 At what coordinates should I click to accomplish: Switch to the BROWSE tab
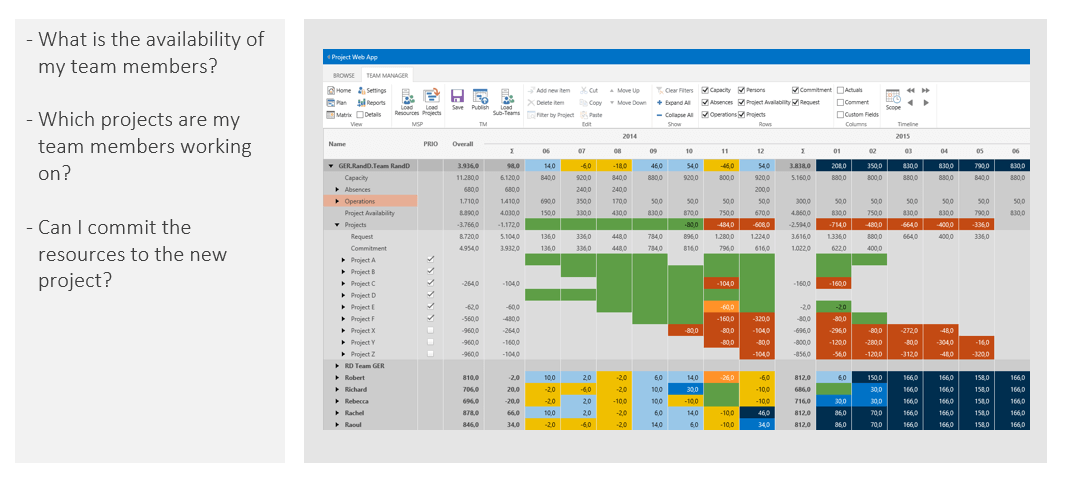[x=343, y=75]
